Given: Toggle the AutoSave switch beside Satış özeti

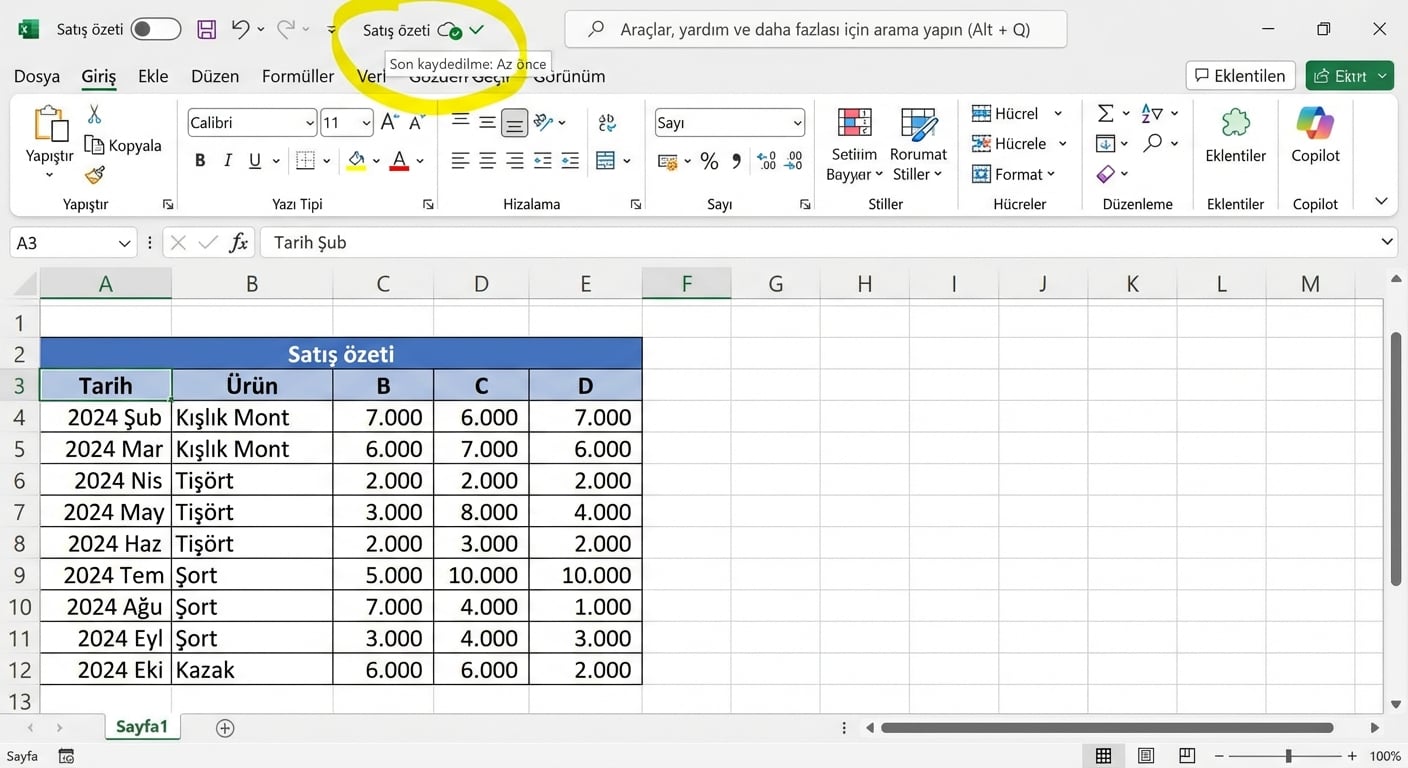Looking at the screenshot, I should [x=156, y=30].
